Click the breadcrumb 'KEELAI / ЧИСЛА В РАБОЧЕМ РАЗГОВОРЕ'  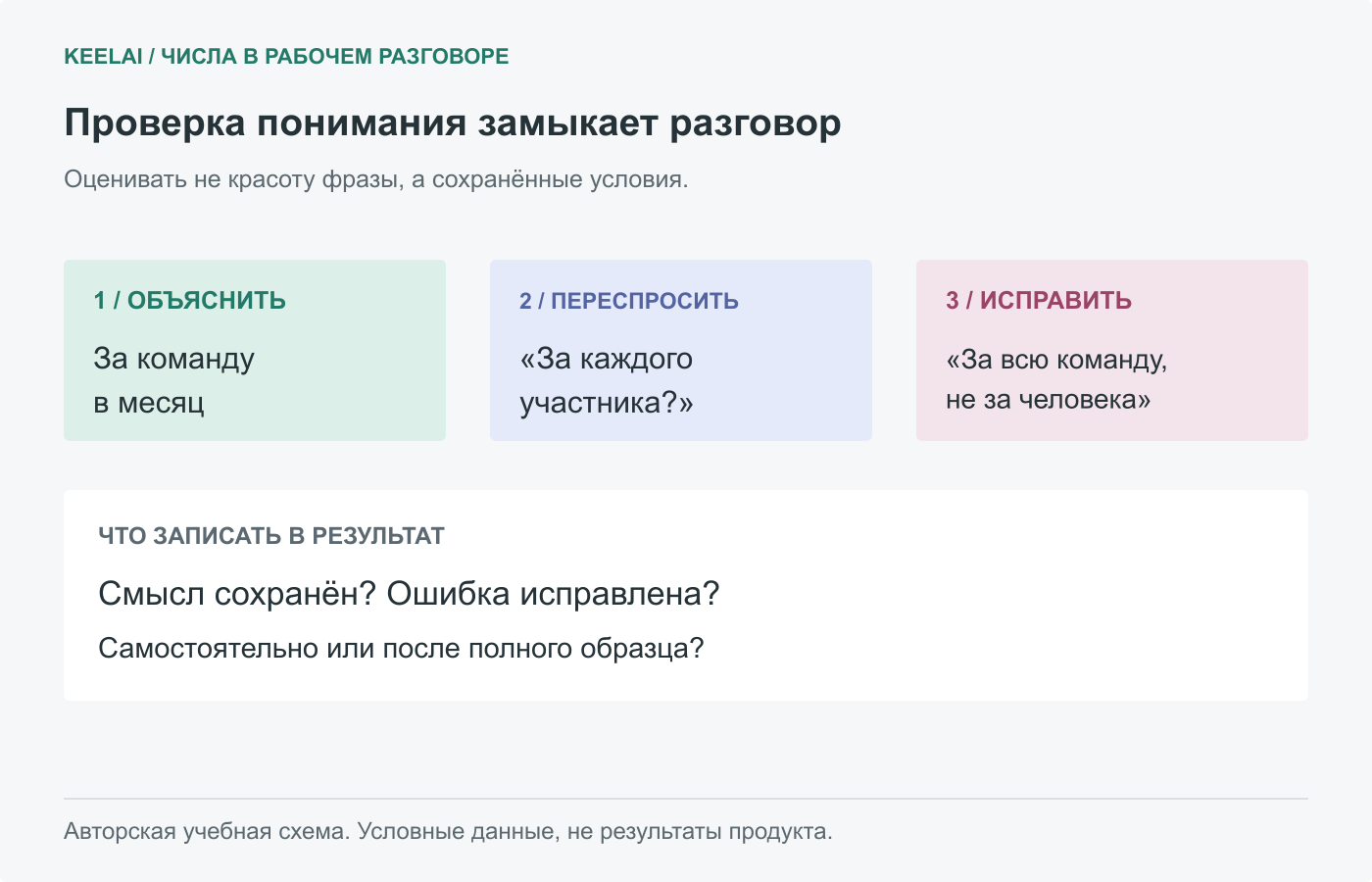point(286,57)
